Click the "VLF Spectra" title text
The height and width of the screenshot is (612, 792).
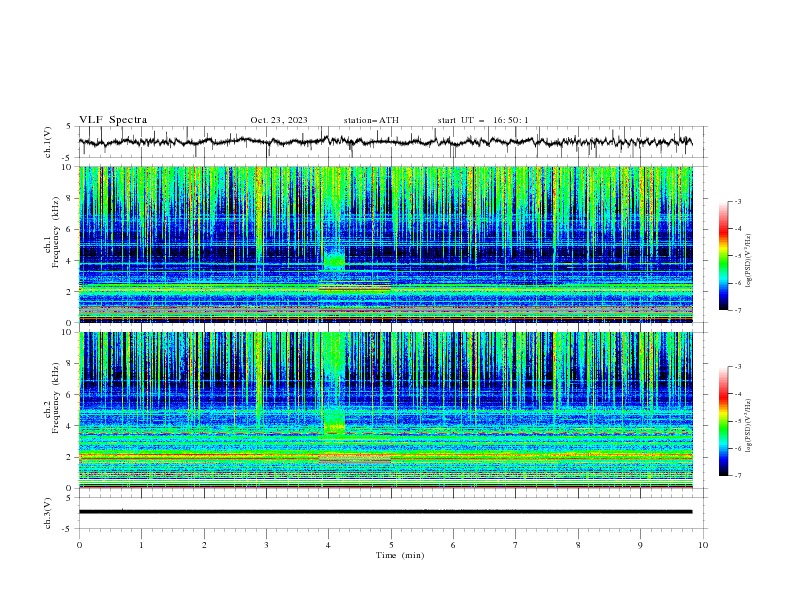pyautogui.click(x=113, y=120)
